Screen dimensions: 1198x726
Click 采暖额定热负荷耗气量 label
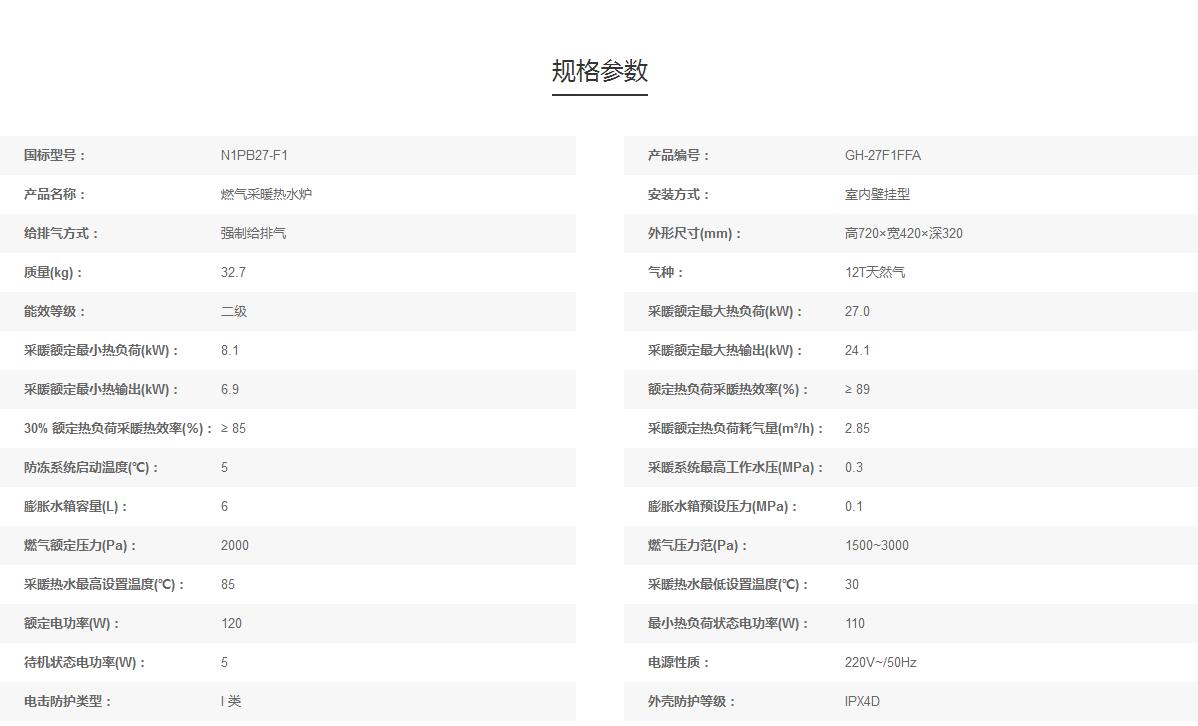[736, 428]
